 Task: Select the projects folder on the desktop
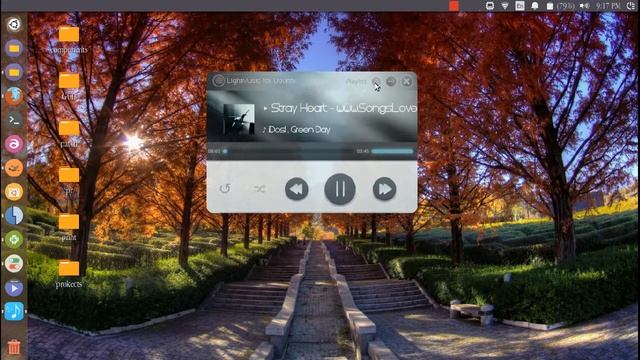coord(69,274)
